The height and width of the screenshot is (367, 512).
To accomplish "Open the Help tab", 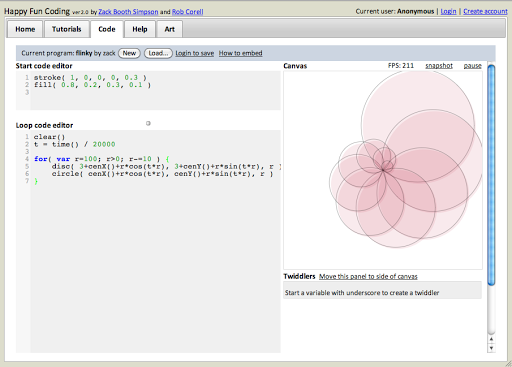I will [140, 29].
